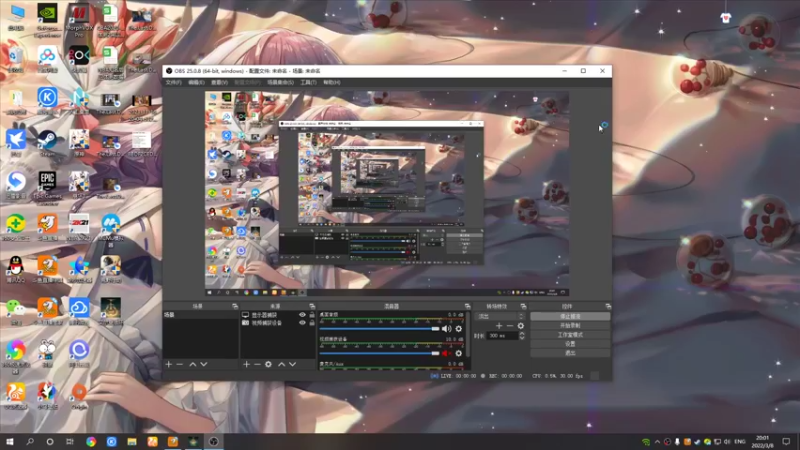Open the Windows Start menu

(x=10, y=442)
